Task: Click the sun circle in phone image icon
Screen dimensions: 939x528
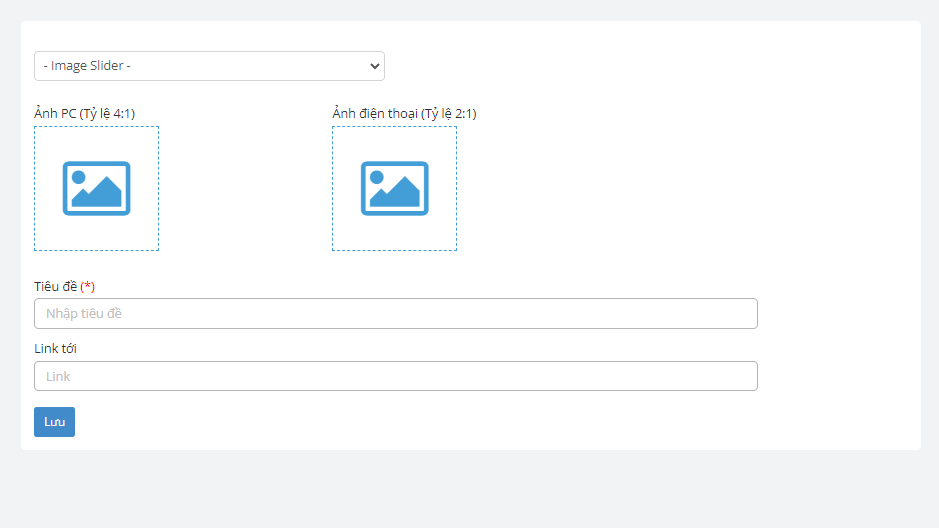Action: (x=376, y=177)
